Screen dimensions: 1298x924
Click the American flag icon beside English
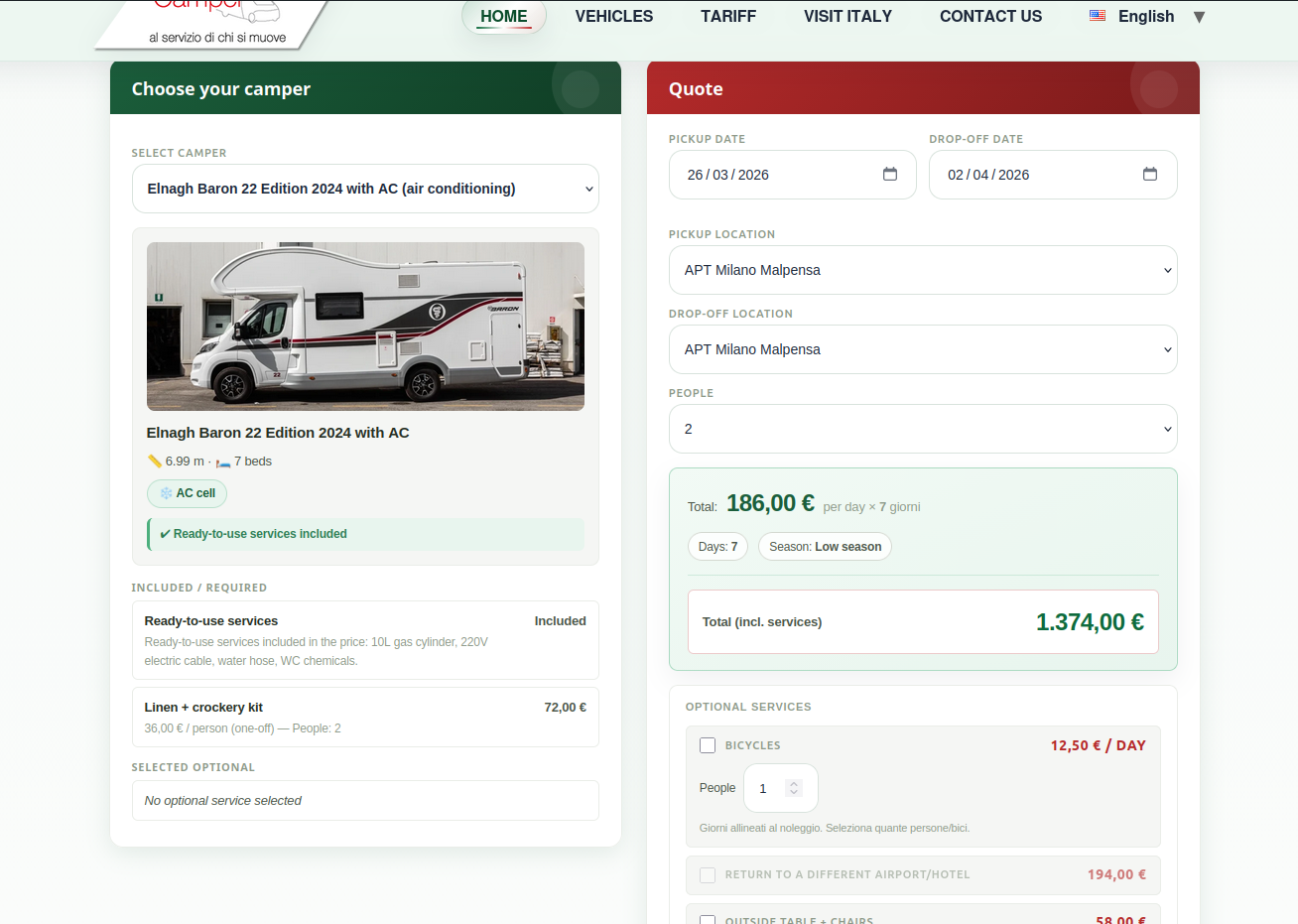[1098, 15]
